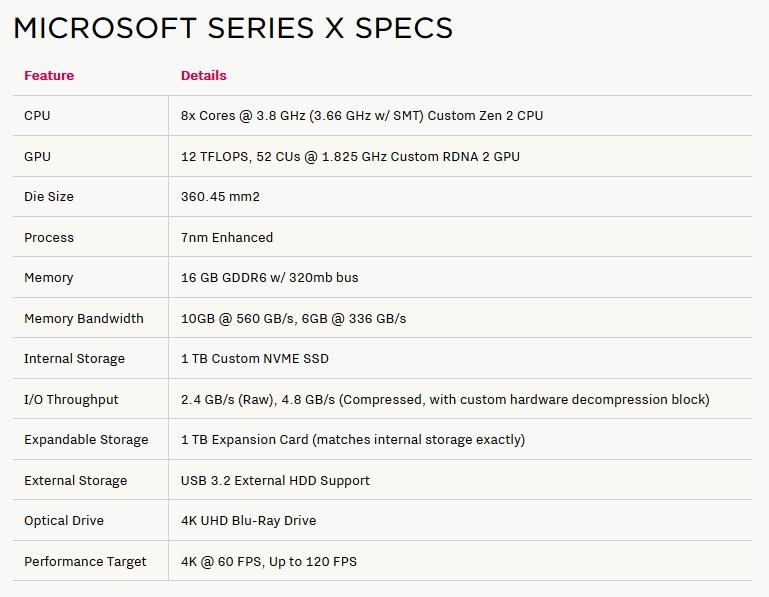
Task: Select the Memory feature cell
Action: (49, 278)
